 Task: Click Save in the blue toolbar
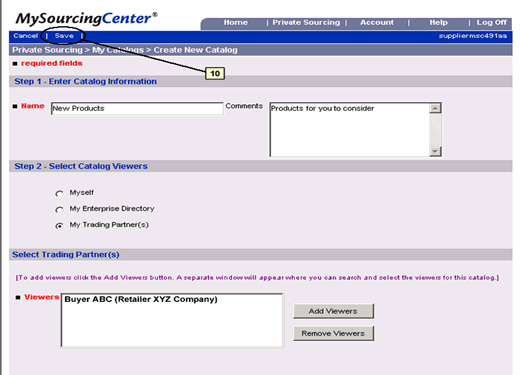[64, 36]
